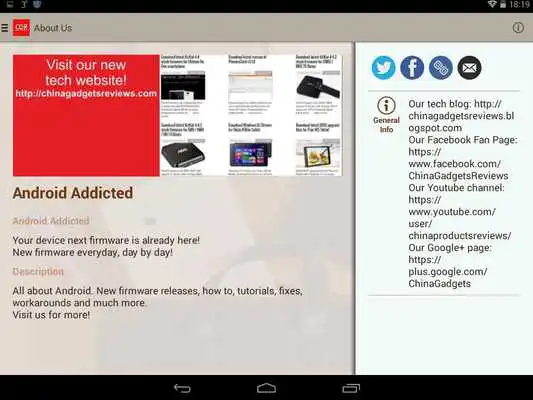Viewport: 533px width, 400px height.
Task: Open the Facebook social icon
Action: 412,68
